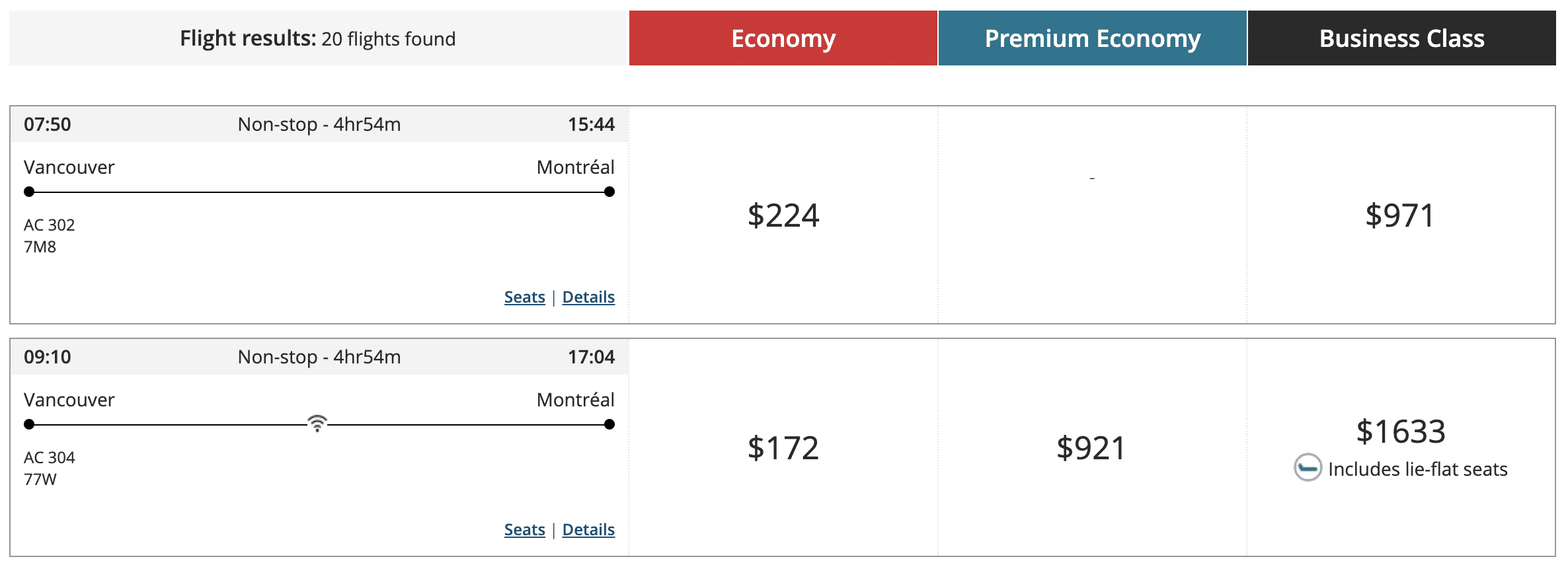Select the Premium Economy column tab

point(1092,38)
